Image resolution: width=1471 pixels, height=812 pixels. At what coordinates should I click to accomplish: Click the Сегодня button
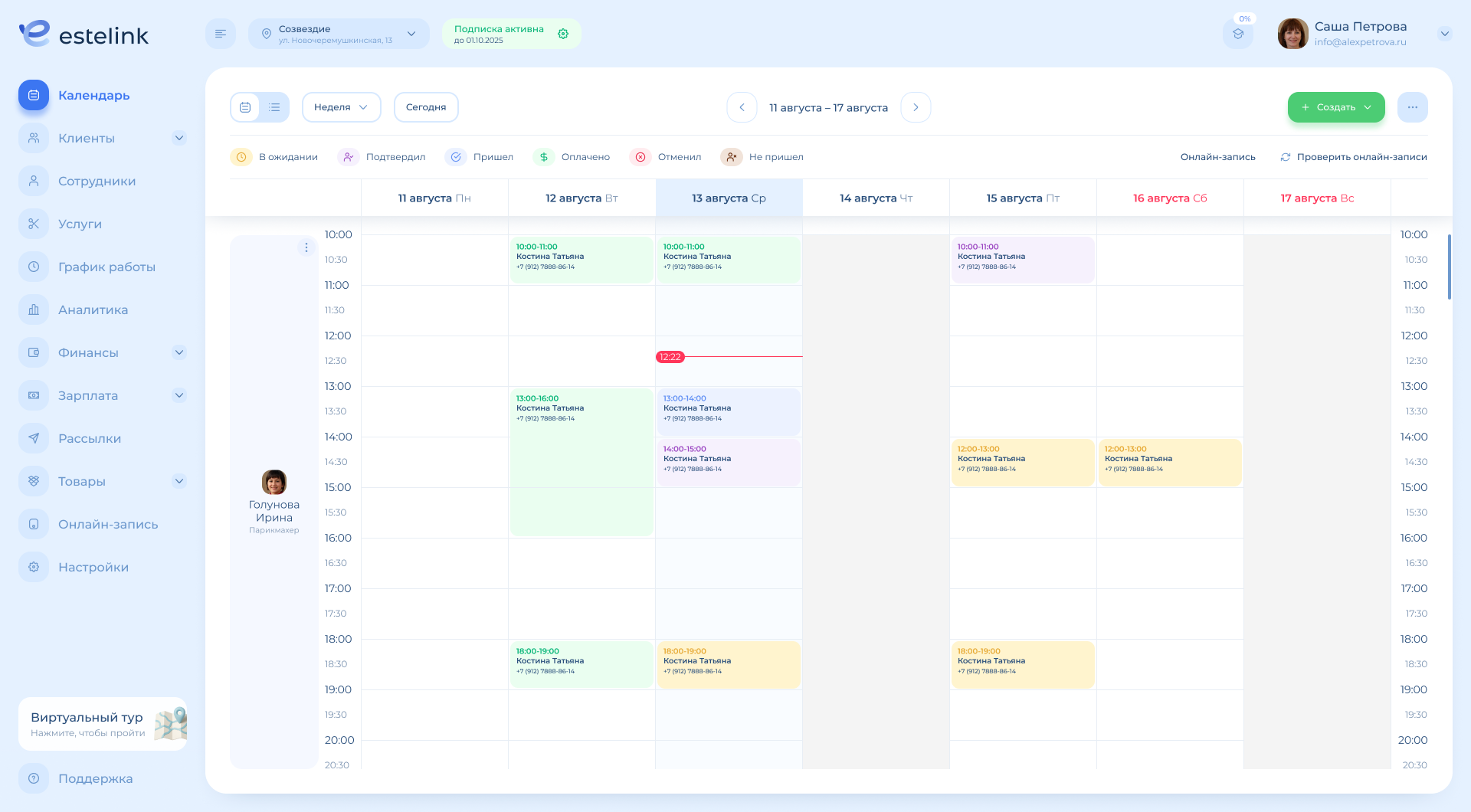pos(426,107)
